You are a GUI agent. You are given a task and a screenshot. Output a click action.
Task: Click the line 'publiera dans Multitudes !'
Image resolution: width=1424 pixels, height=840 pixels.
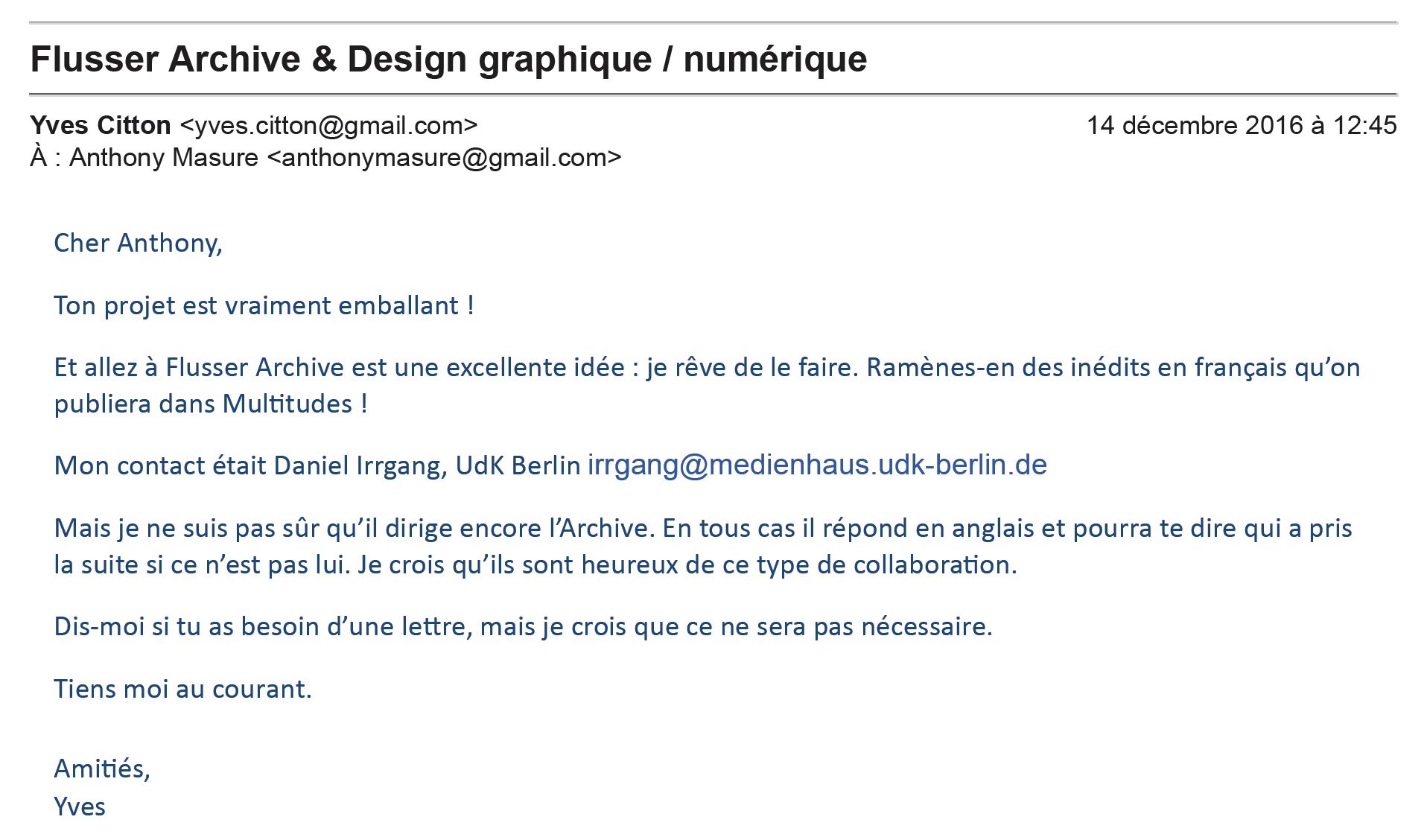tap(211, 404)
